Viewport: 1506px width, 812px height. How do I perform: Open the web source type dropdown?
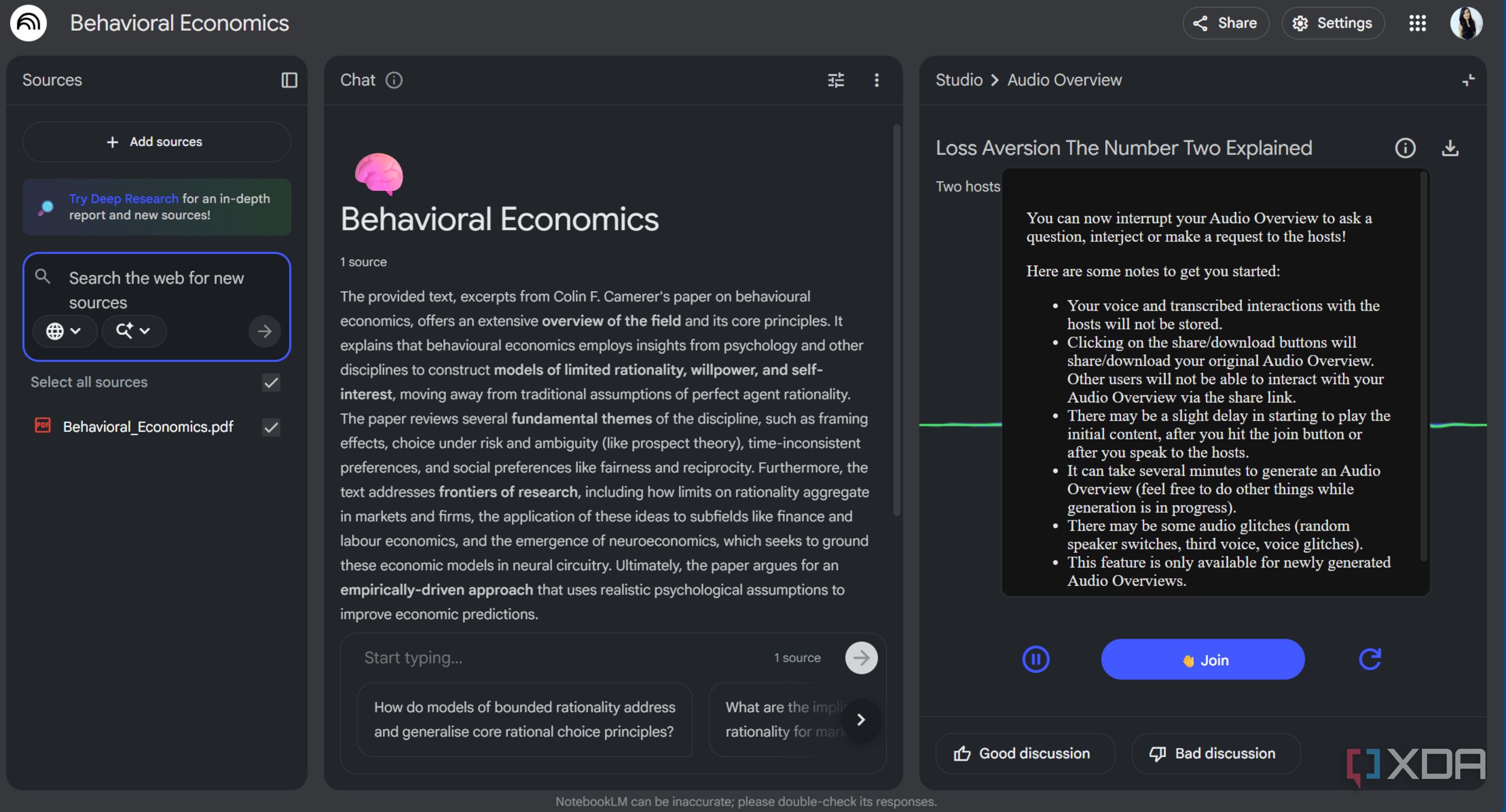pos(64,331)
